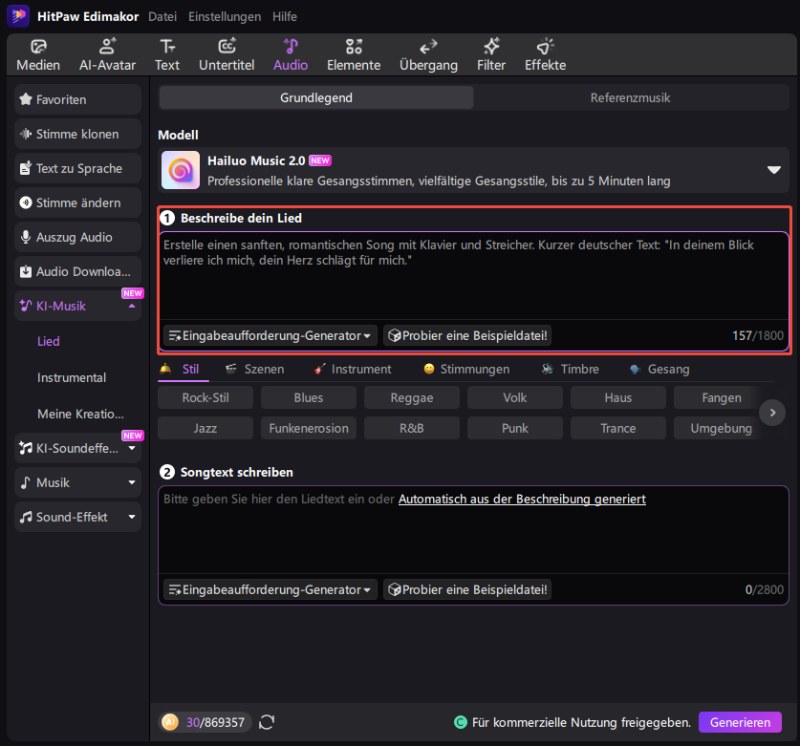Open Eingabeaufforderung-Generator dropdown under song description
The image size is (800, 746).
270,336
